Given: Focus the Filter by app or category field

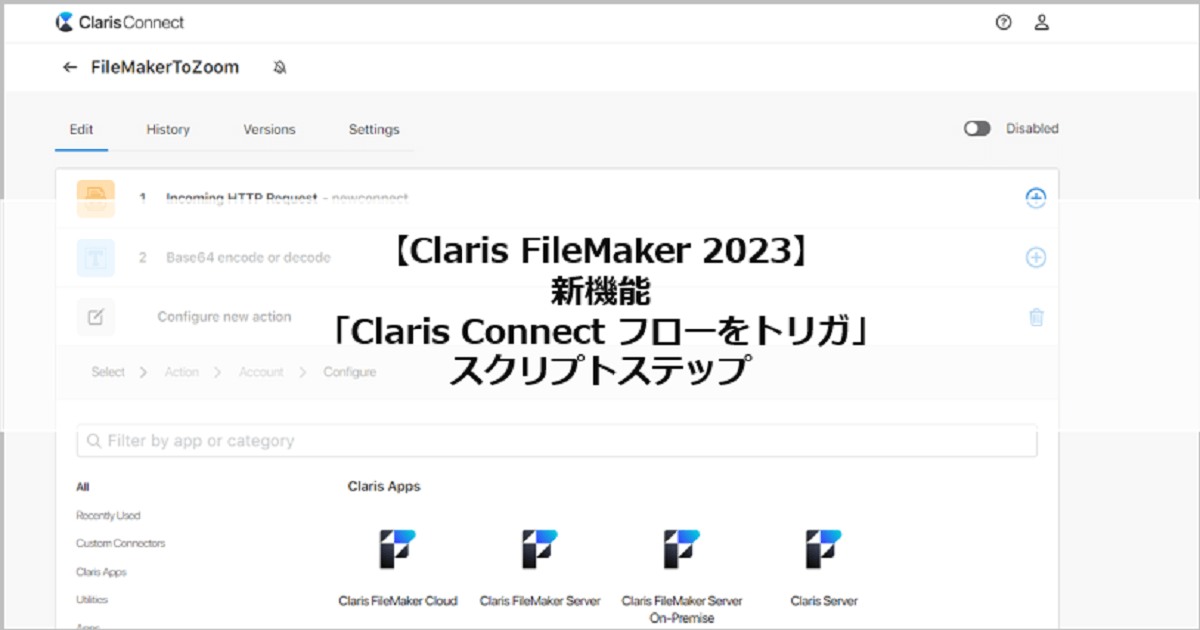Looking at the screenshot, I should click(x=557, y=441).
